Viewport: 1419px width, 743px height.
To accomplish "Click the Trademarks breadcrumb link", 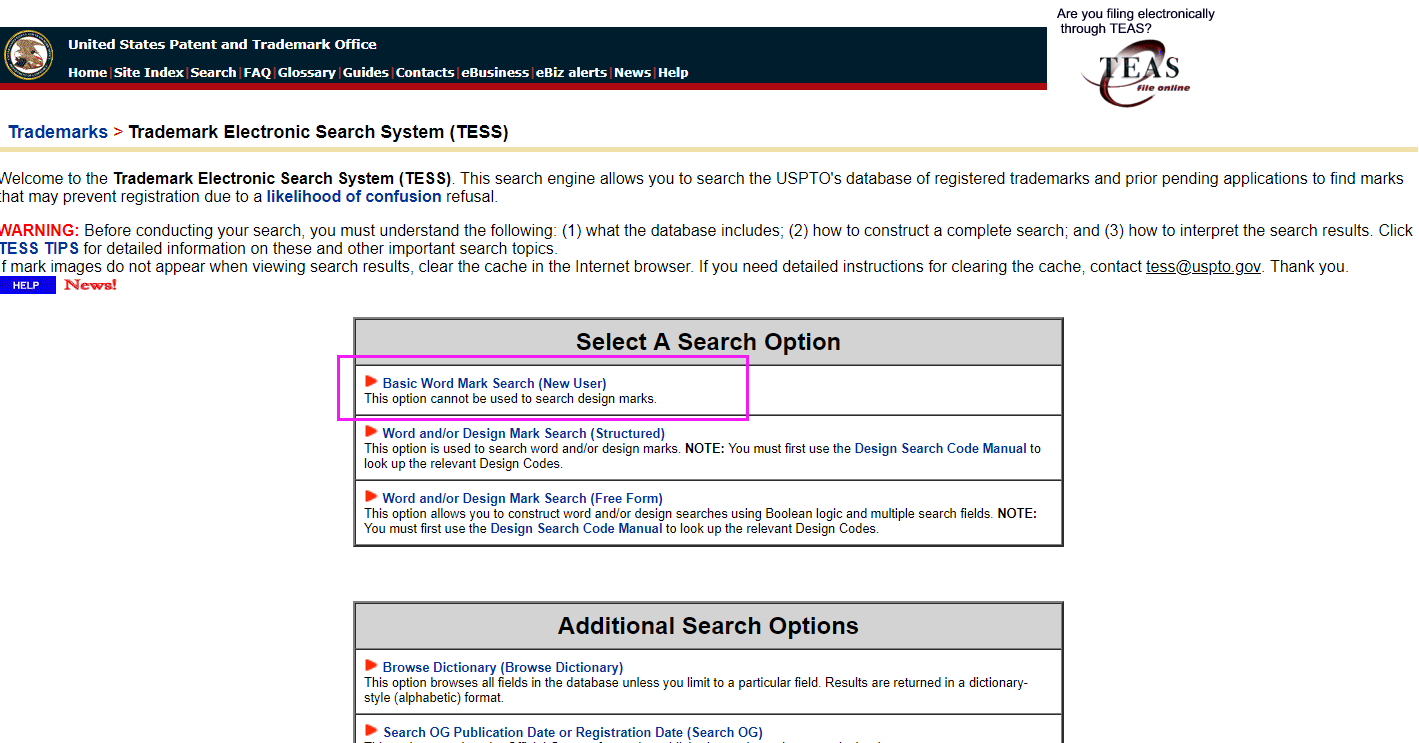I will tap(58, 132).
